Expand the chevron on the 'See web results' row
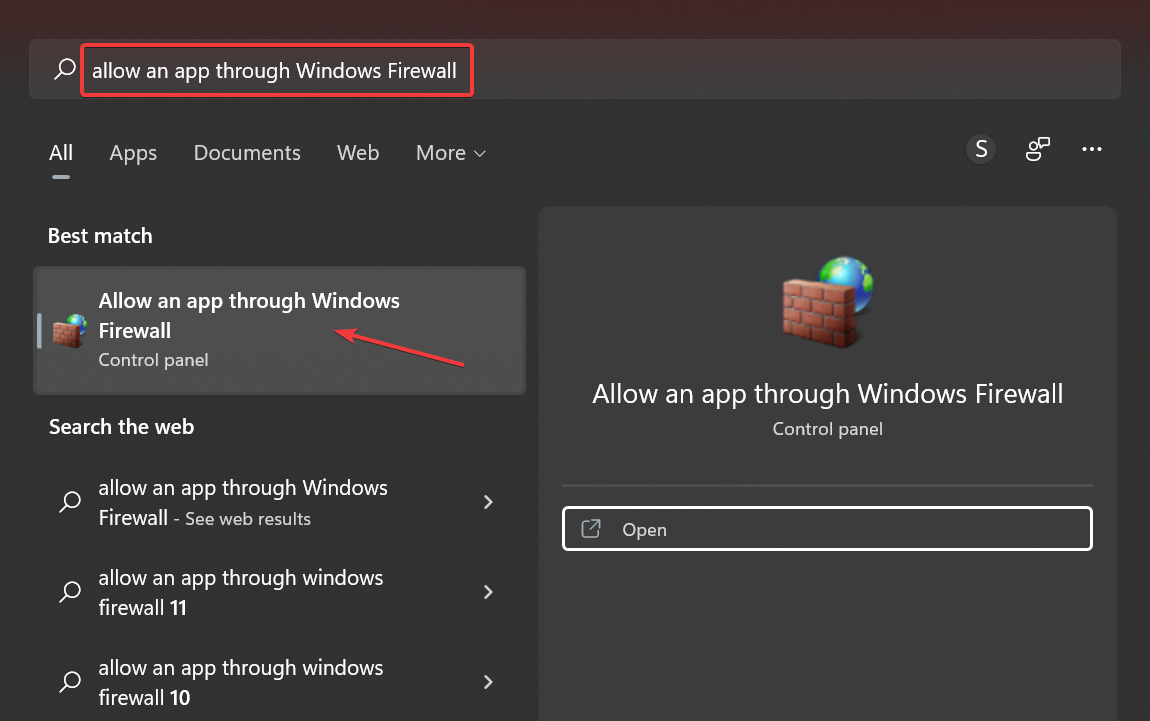Screen dimensions: 1150x721 pyautogui.click(x=488, y=502)
